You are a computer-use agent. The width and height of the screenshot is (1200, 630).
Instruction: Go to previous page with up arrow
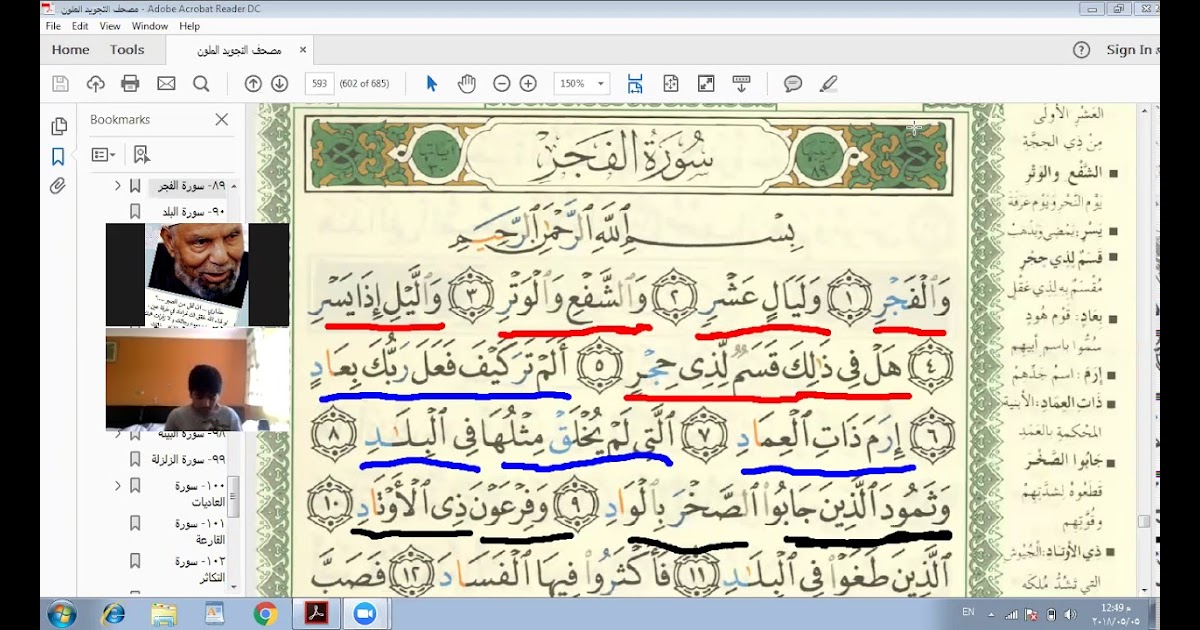coord(253,84)
